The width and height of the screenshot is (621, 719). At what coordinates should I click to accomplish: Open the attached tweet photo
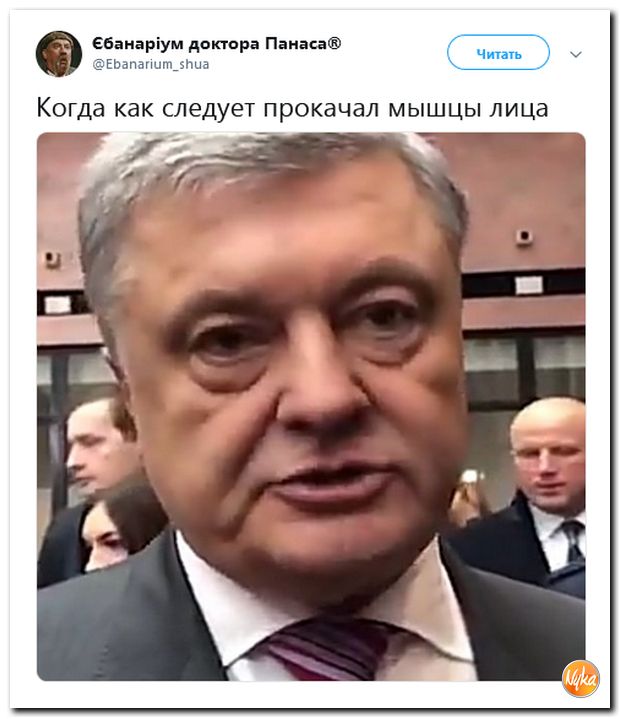[311, 407]
